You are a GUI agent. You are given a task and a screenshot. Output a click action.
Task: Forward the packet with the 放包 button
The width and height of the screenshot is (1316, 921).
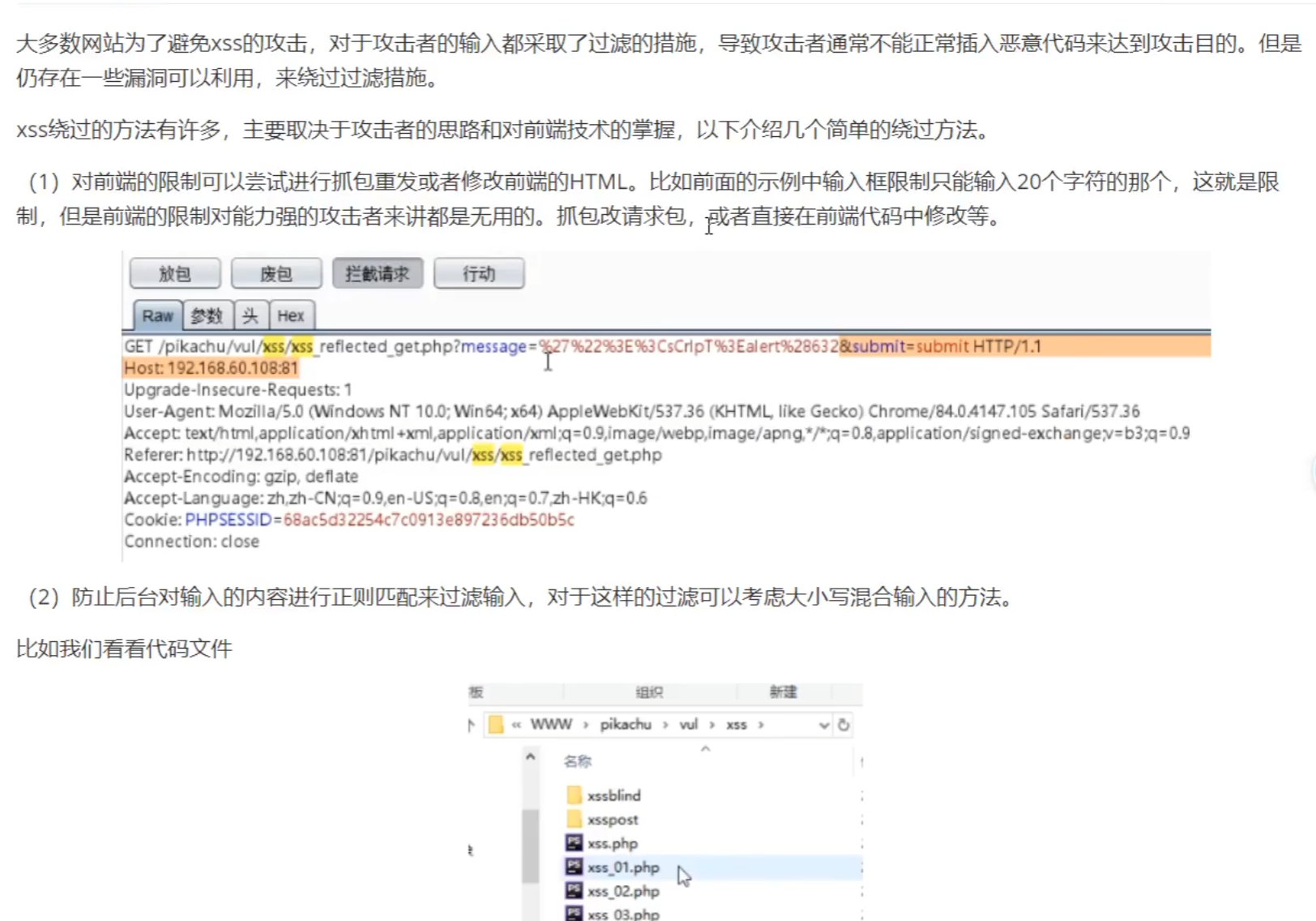coord(175,273)
